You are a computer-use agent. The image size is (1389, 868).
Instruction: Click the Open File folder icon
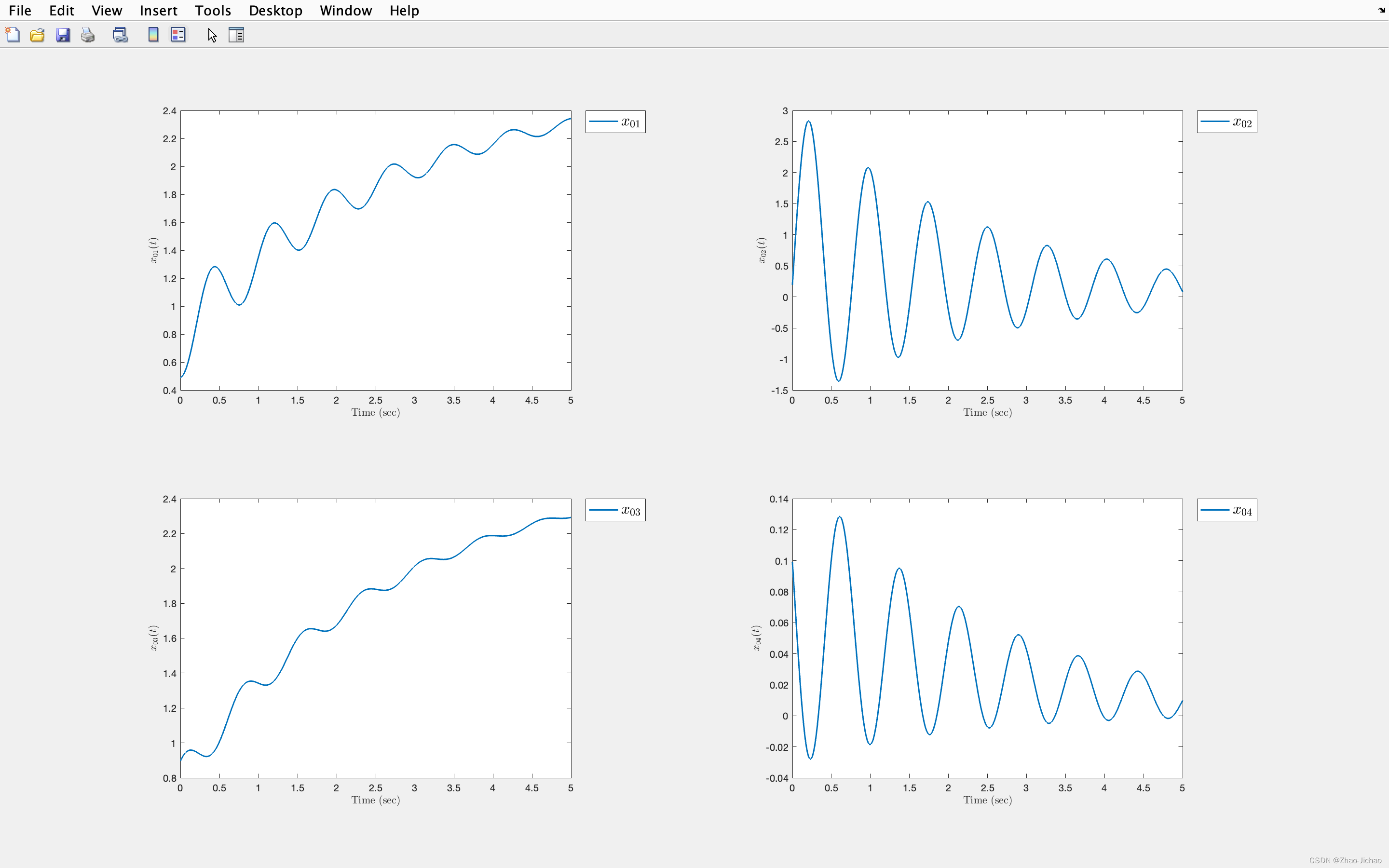pyautogui.click(x=37, y=35)
